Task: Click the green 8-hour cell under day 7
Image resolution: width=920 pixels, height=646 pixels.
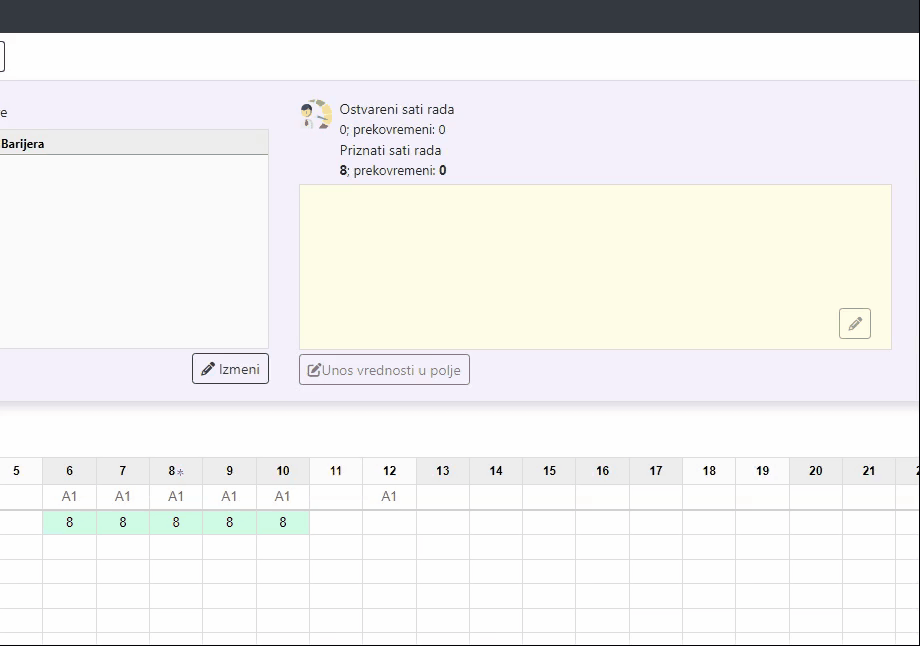Action: tap(123, 522)
